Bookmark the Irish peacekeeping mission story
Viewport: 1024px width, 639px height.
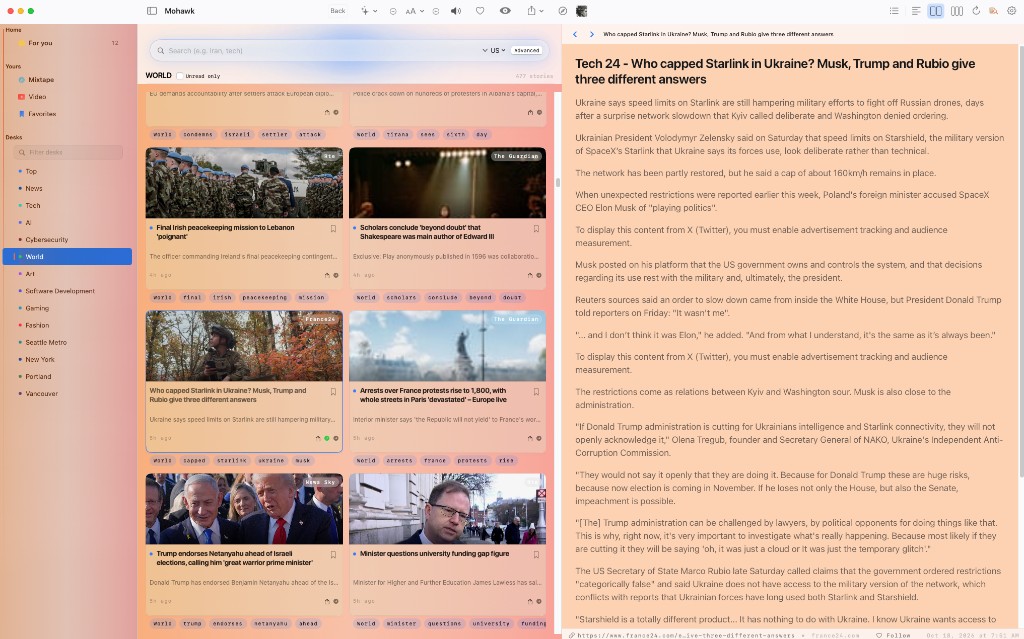[333, 229]
